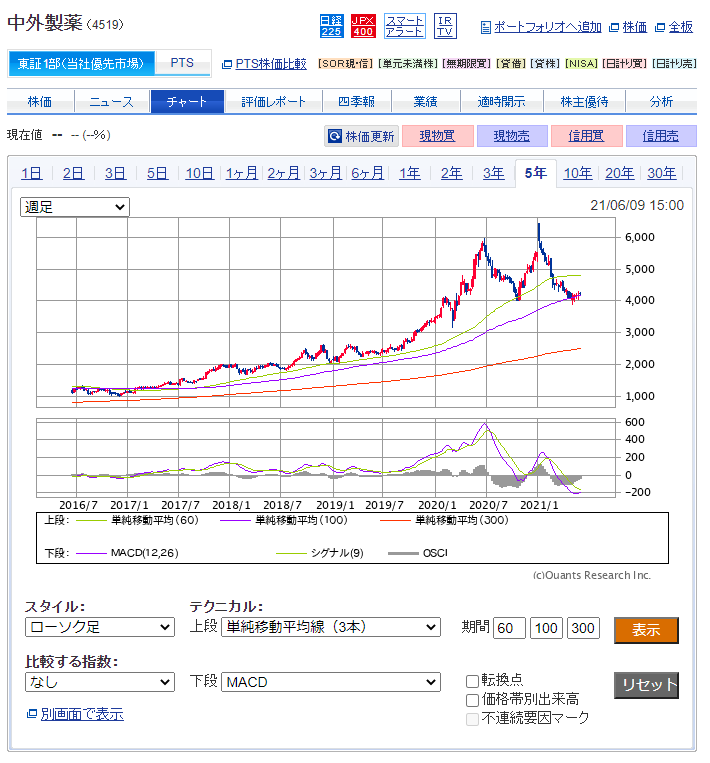This screenshot has width=710, height=763.
Task: Click the portfolio document icon
Action: (485, 27)
